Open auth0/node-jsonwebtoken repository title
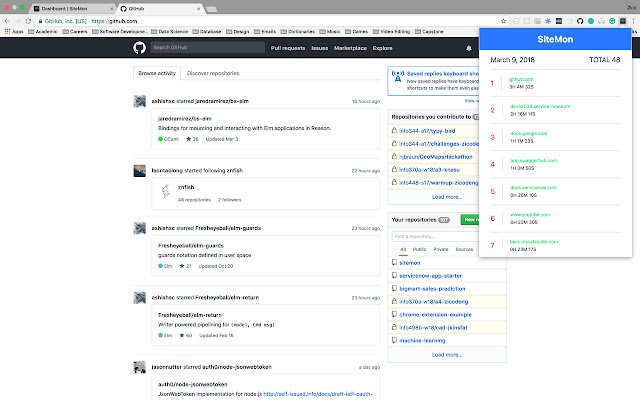Viewport: 640px width, 400px height. 193,384
